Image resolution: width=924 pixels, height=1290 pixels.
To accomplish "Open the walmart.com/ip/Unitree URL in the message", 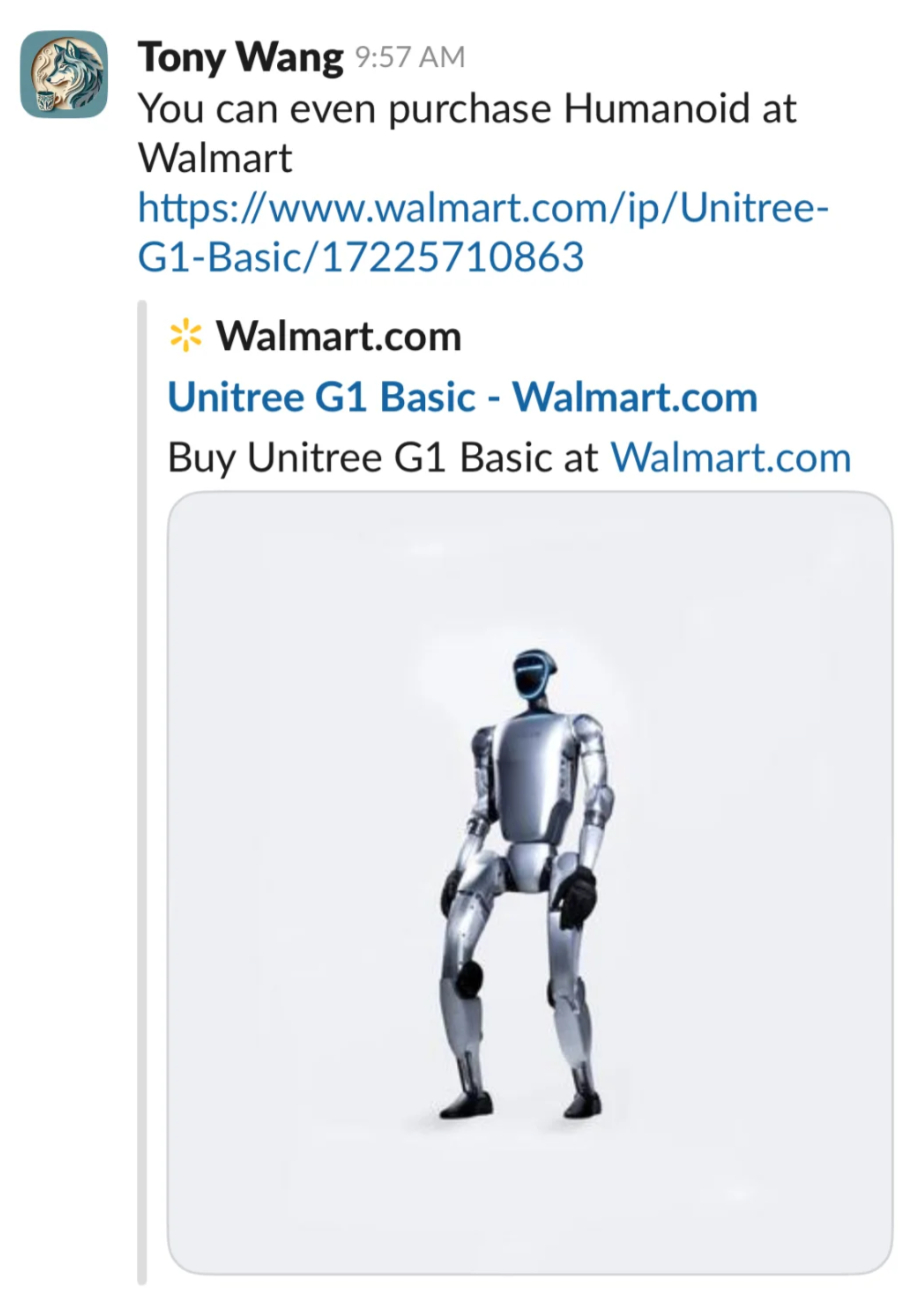I will [484, 209].
